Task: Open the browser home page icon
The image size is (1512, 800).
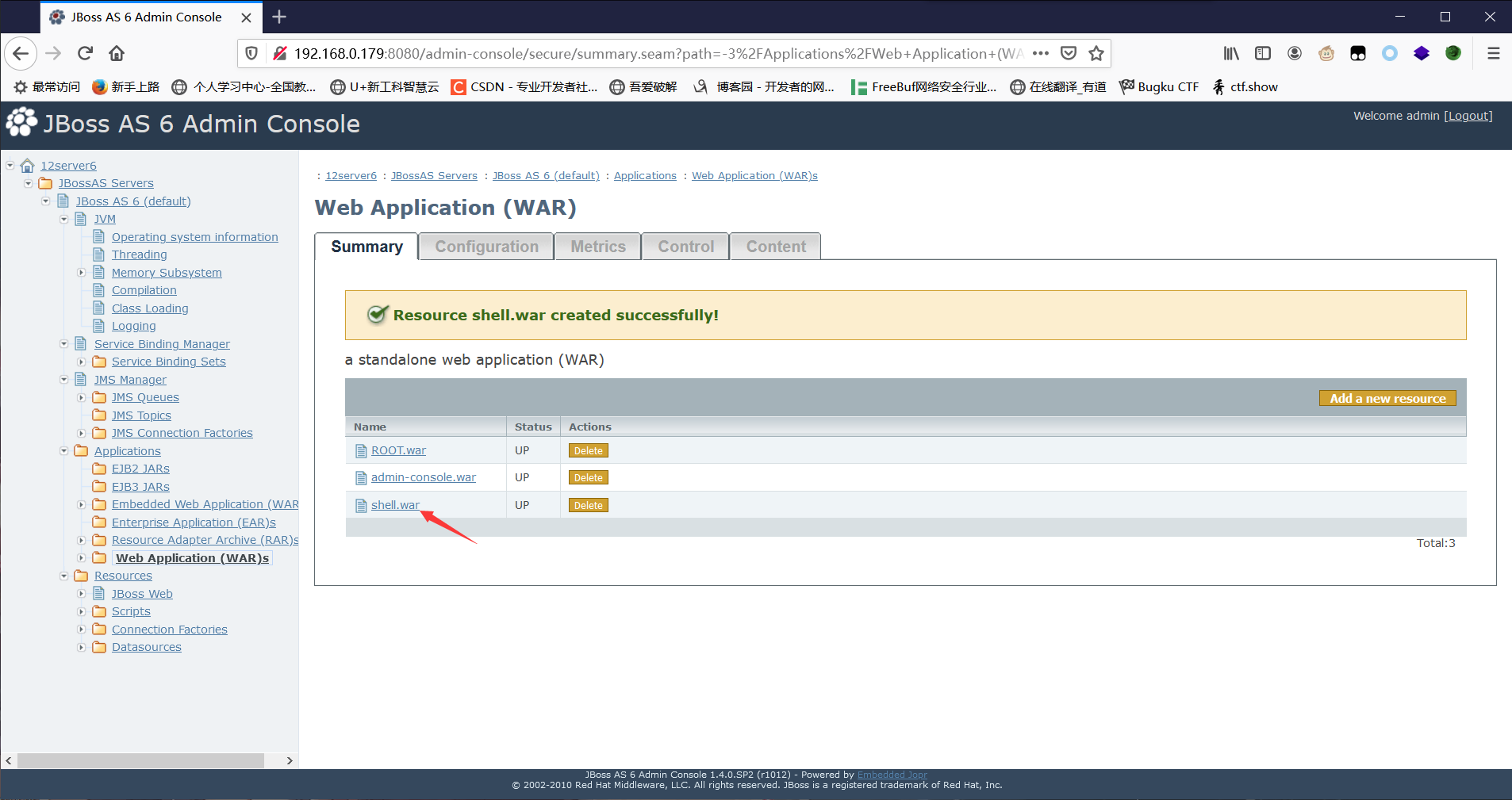Action: (117, 53)
